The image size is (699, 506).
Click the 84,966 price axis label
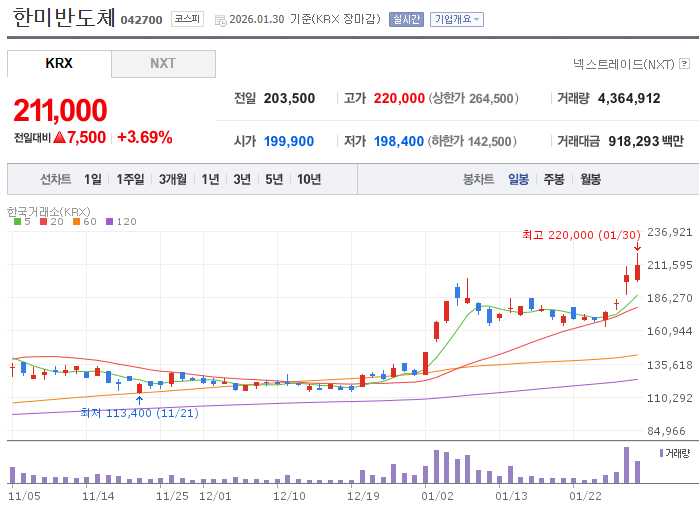coord(666,431)
